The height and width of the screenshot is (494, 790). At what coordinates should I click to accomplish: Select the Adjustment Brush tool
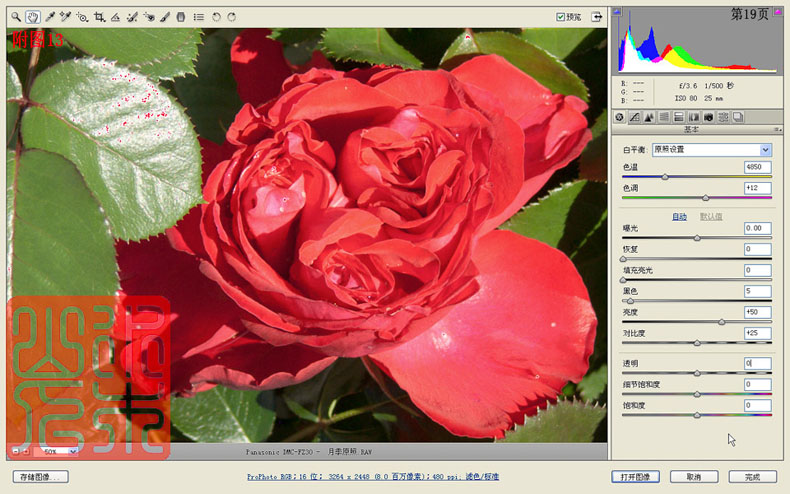165,17
